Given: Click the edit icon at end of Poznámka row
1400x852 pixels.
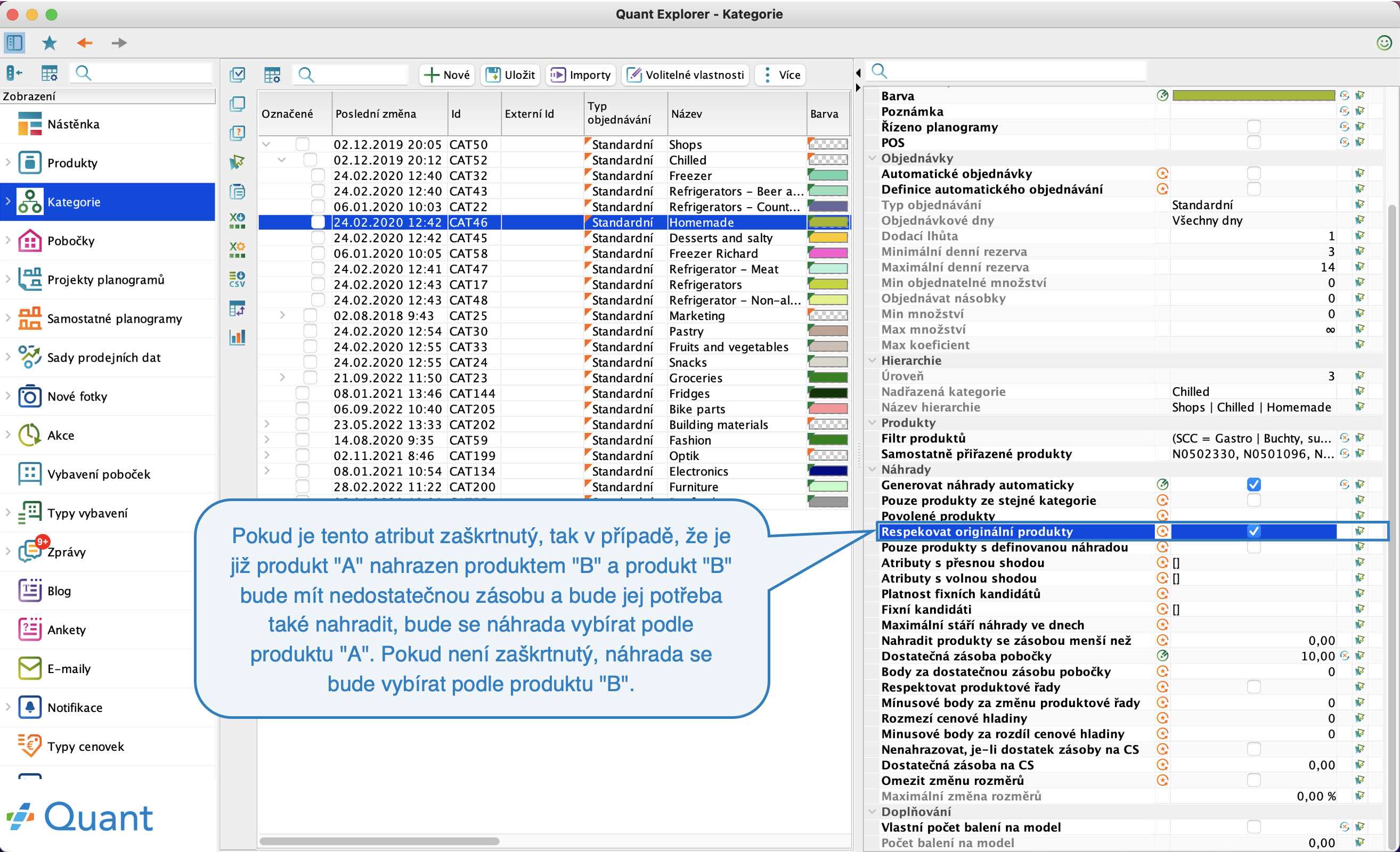Looking at the screenshot, I should (1360, 111).
